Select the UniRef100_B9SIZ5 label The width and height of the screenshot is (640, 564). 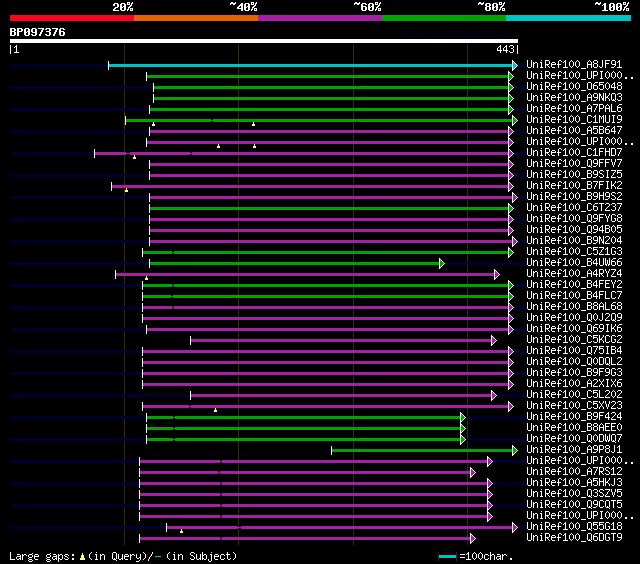[574, 175]
